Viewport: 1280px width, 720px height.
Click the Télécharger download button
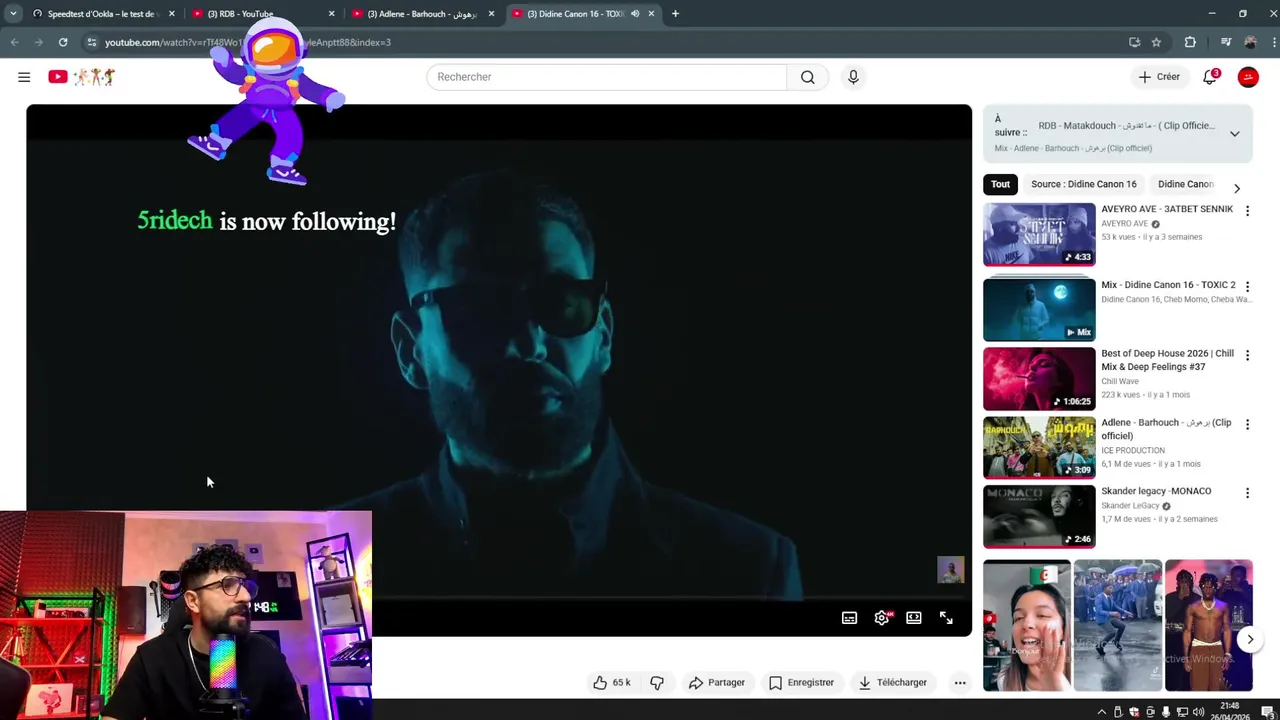tap(892, 682)
